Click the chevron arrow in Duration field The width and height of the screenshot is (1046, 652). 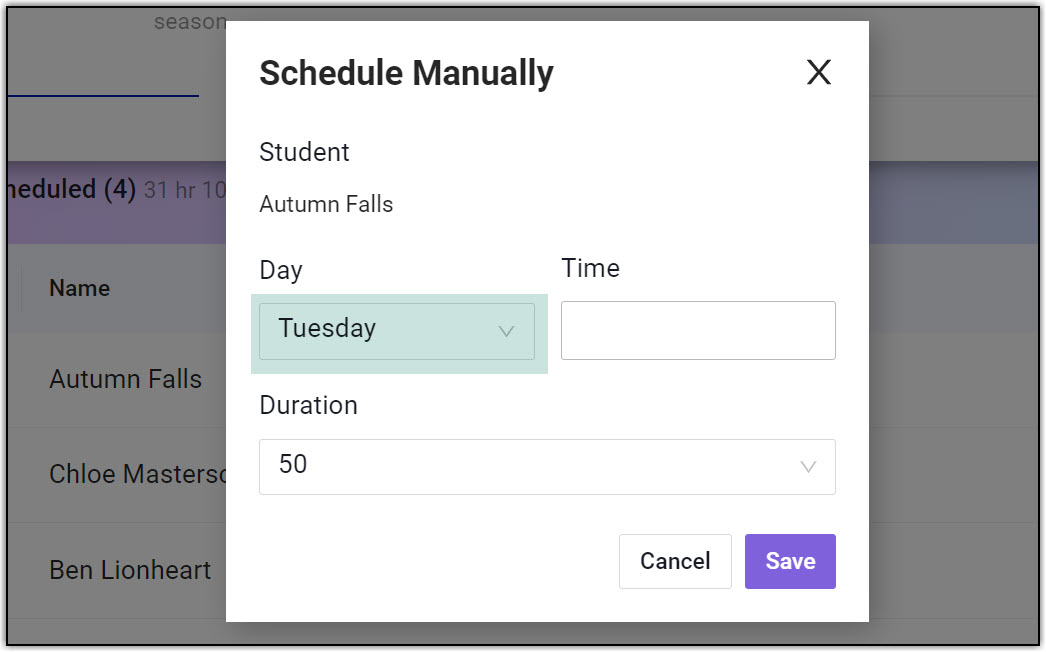[x=808, y=467]
